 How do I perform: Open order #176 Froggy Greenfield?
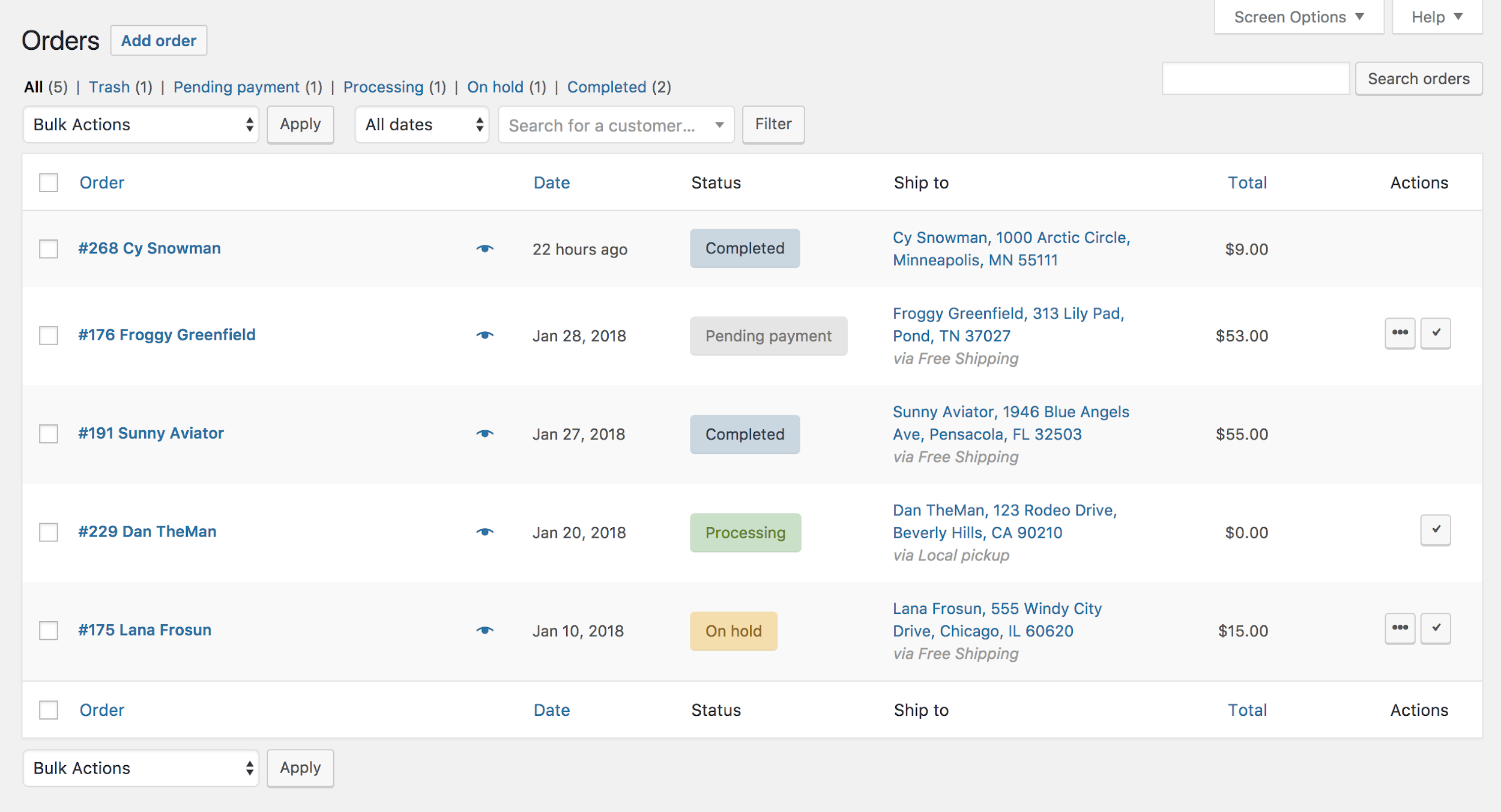click(167, 335)
